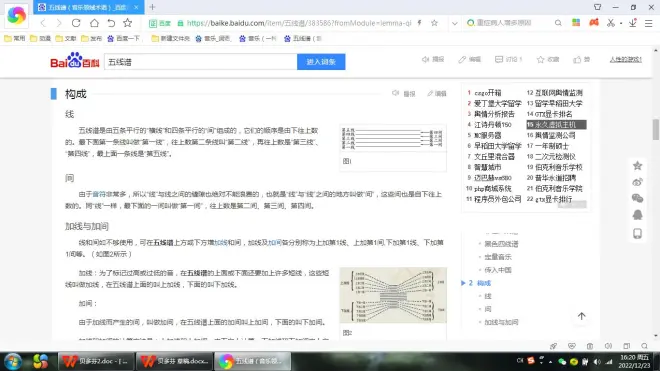Click the scissors screenshot tool icon
The height and width of the screenshot is (371, 660).
pyautogui.click(x=611, y=23)
